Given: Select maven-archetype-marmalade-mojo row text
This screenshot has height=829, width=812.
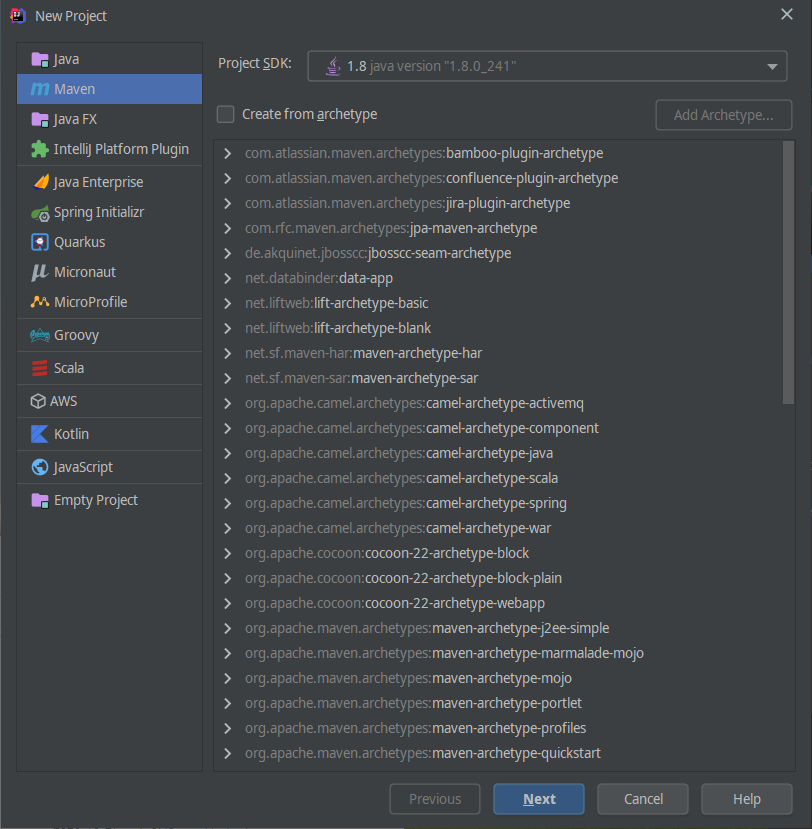Looking at the screenshot, I should 444,653.
